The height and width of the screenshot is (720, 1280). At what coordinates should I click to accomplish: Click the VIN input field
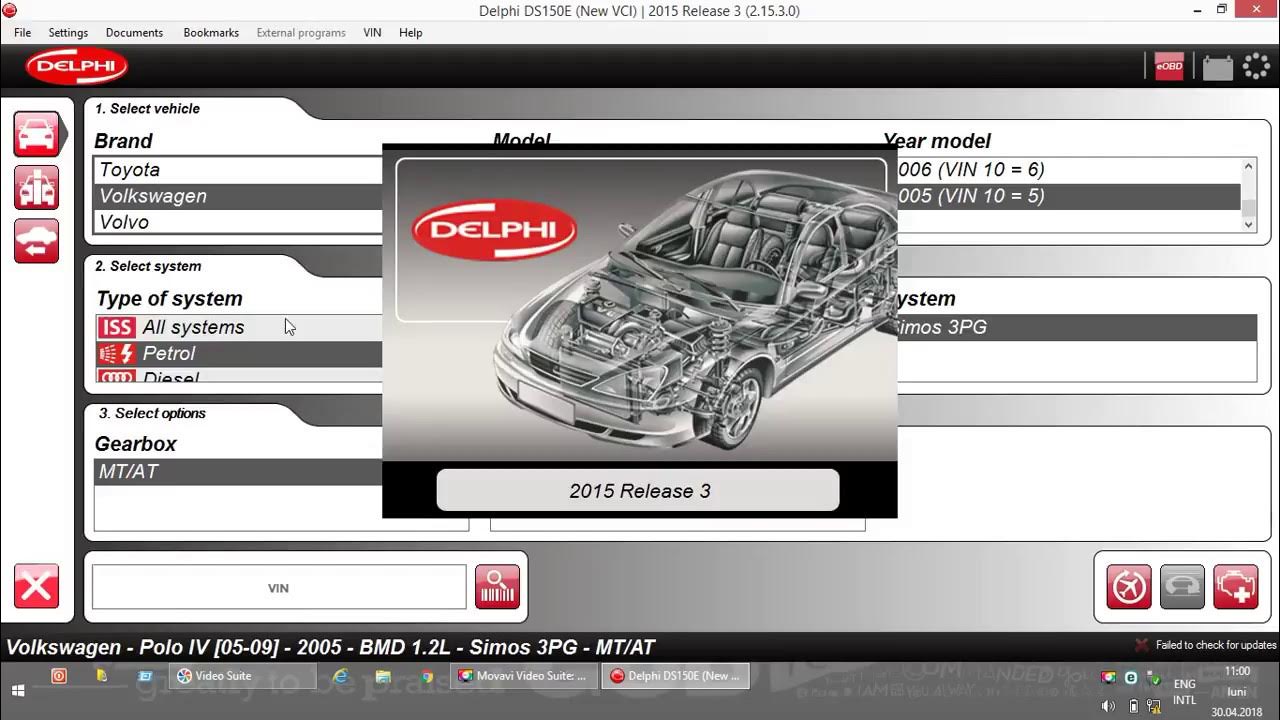click(279, 587)
